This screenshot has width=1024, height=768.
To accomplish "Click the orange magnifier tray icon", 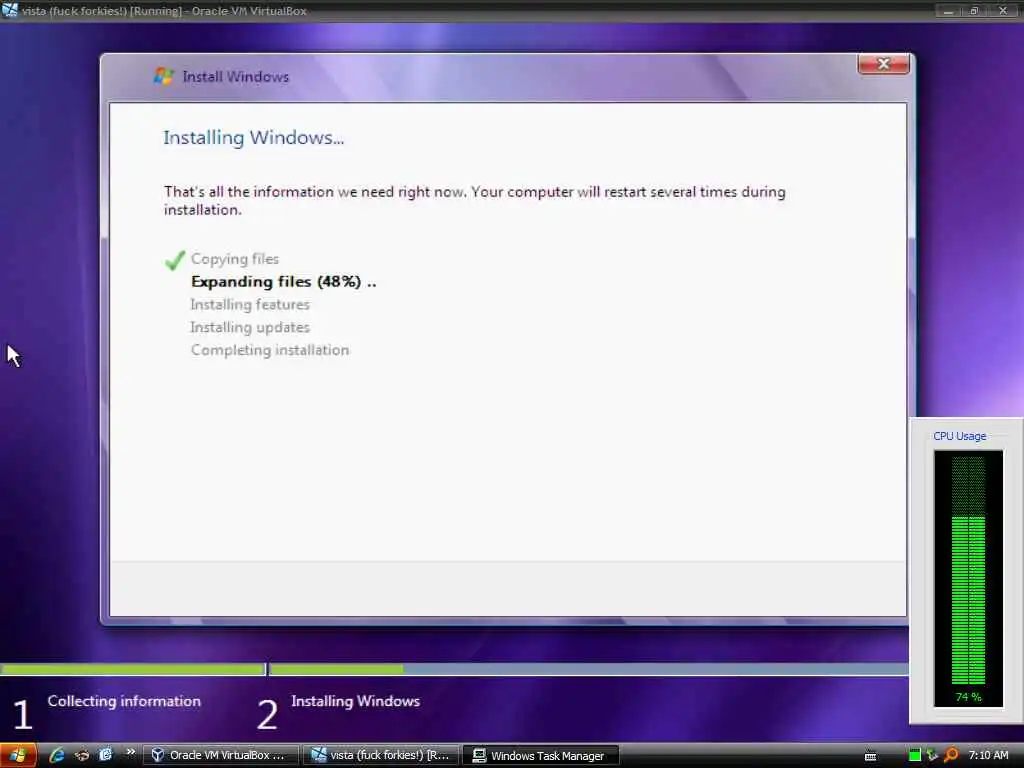I will click(x=951, y=755).
